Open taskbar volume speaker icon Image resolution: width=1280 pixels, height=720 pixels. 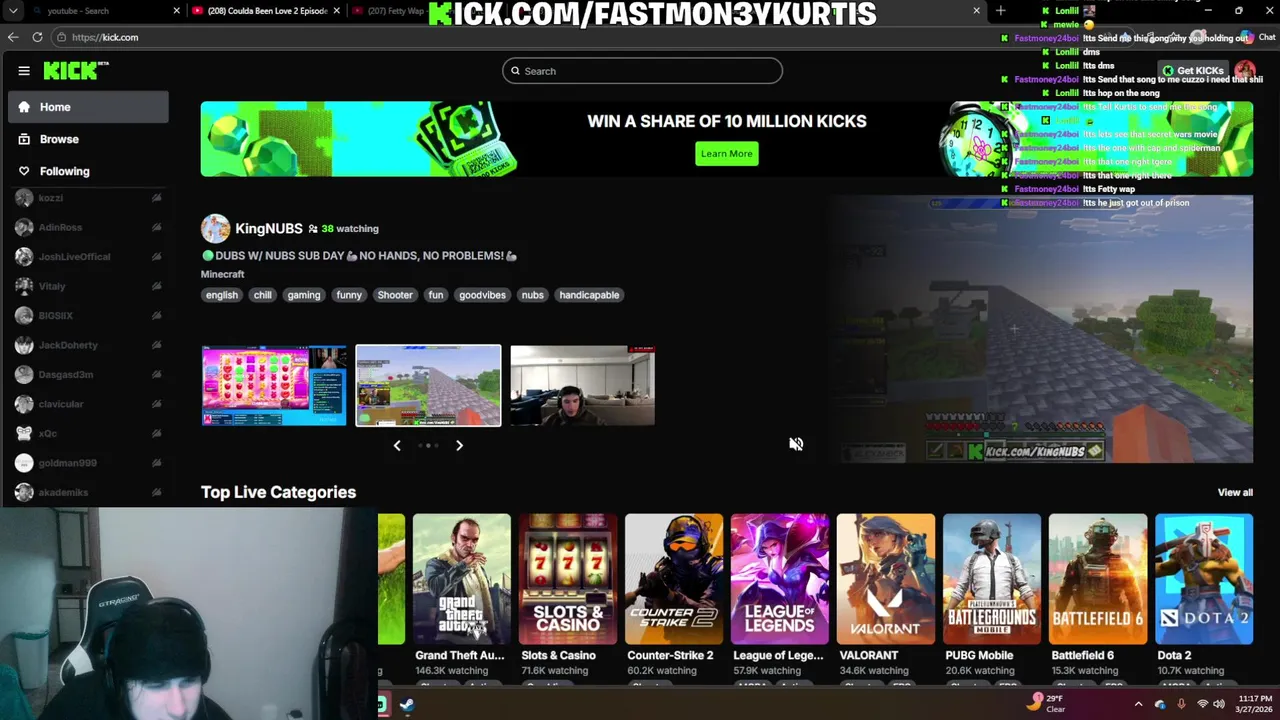1219,705
